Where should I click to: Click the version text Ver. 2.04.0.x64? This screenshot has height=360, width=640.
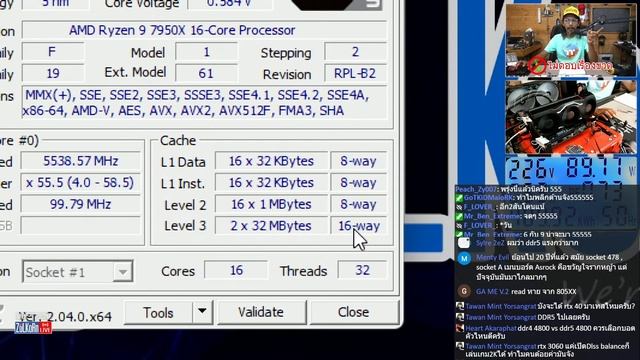65,316
